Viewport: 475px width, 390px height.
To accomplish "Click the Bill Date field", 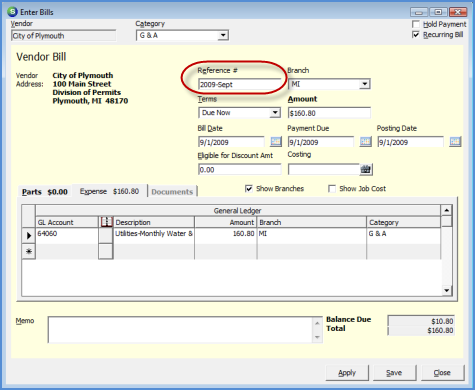I will click(231, 142).
